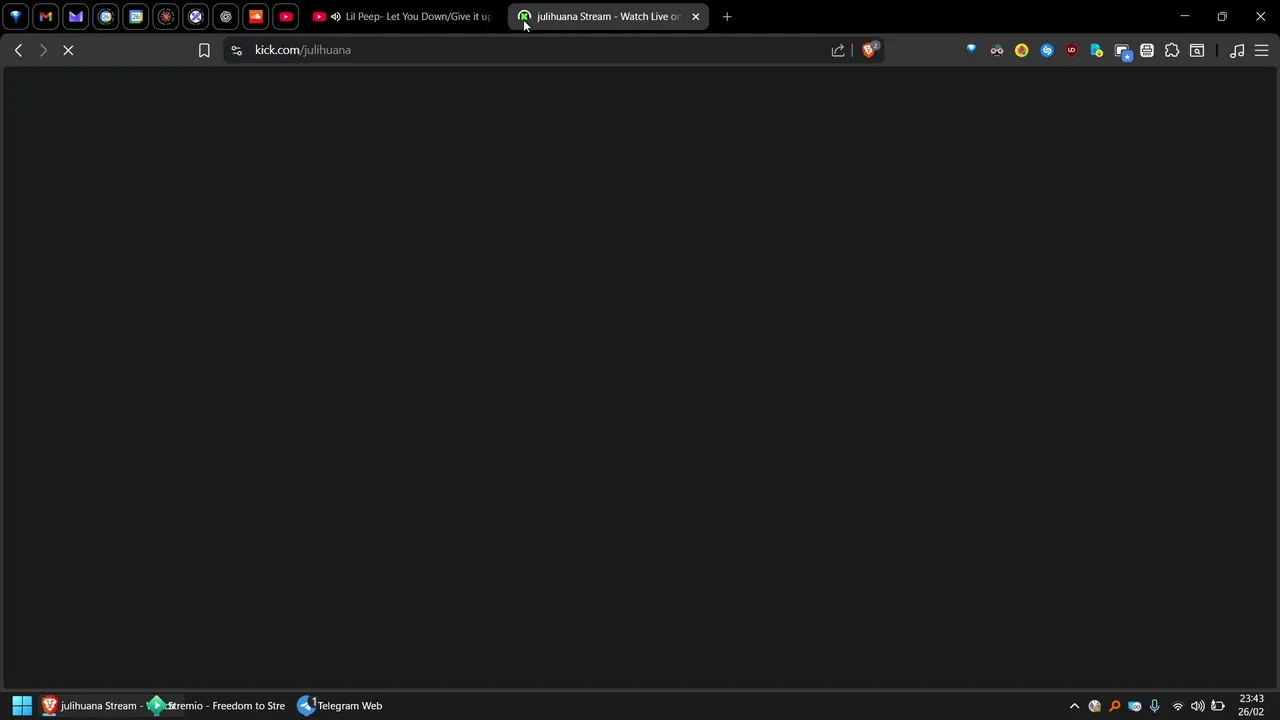Image resolution: width=1280 pixels, height=720 pixels.
Task: Go back to the previous page
Action: click(x=18, y=50)
